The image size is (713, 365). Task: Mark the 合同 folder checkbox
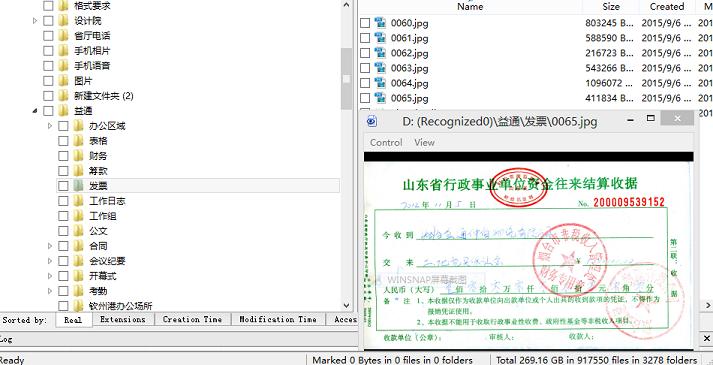click(x=63, y=246)
